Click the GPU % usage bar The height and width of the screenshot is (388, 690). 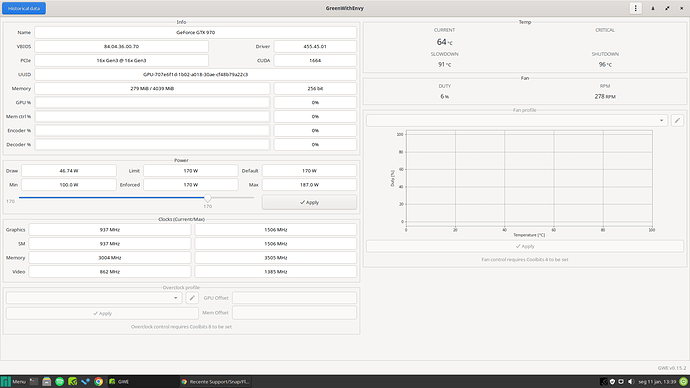click(152, 102)
